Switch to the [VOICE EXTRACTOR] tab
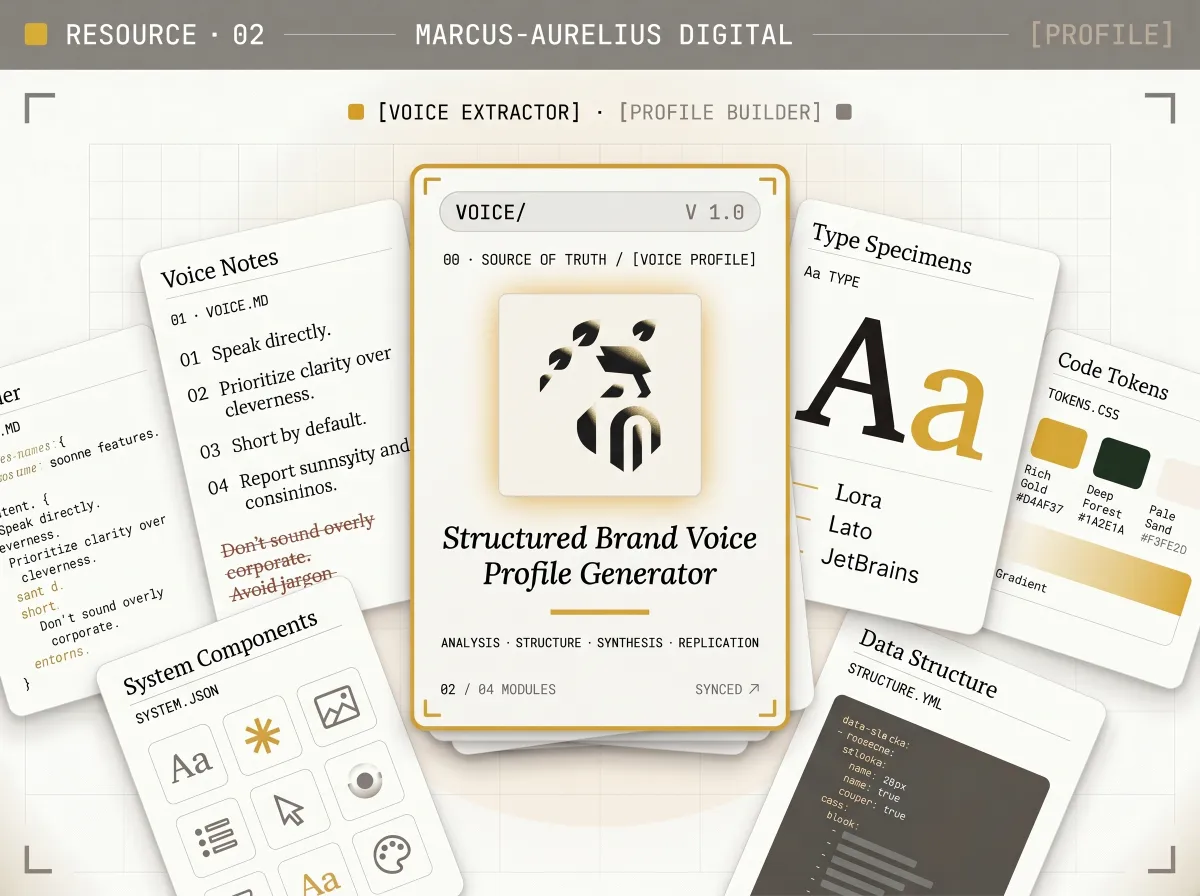This screenshot has width=1200, height=896. [x=479, y=112]
